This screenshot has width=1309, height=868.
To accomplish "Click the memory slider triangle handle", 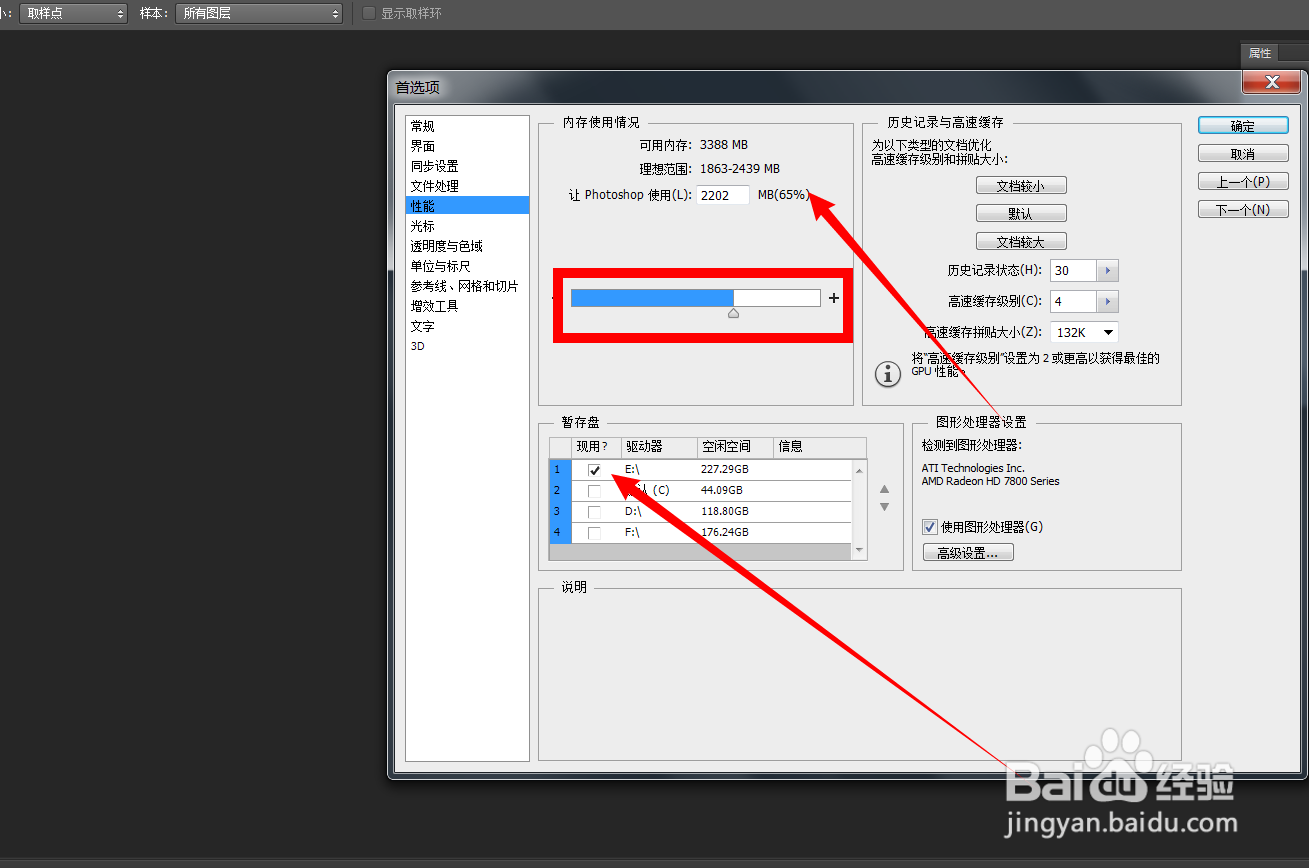I will coord(733,314).
